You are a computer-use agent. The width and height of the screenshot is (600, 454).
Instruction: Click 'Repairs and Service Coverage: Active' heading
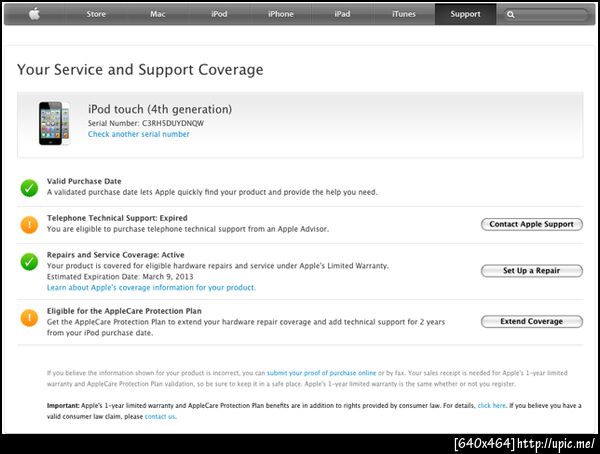coord(116,255)
